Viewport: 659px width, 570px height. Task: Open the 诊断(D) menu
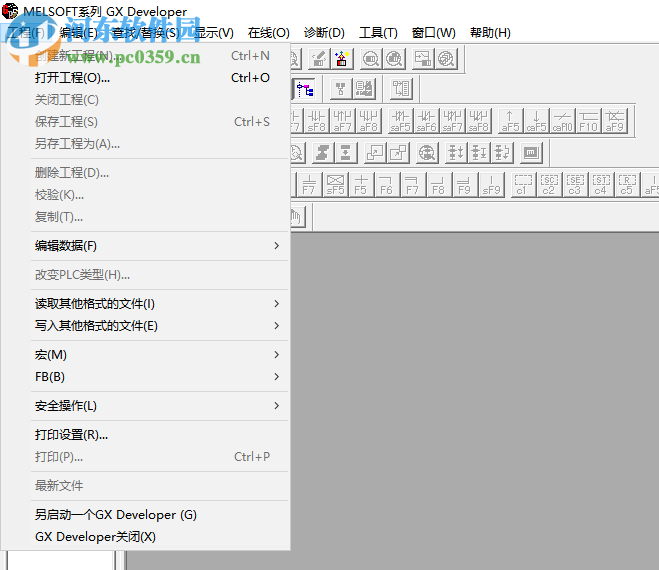coord(324,33)
